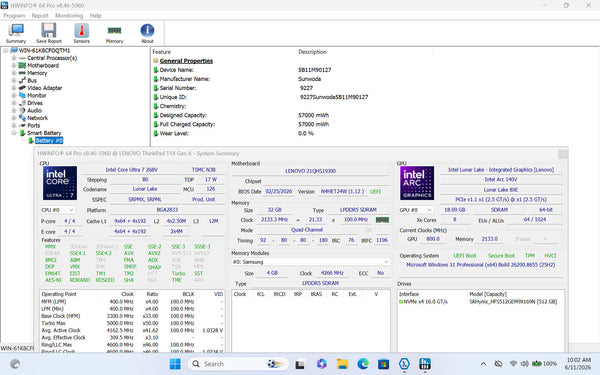Select Audio in the tree
600x375 pixels.
[x=34, y=110]
